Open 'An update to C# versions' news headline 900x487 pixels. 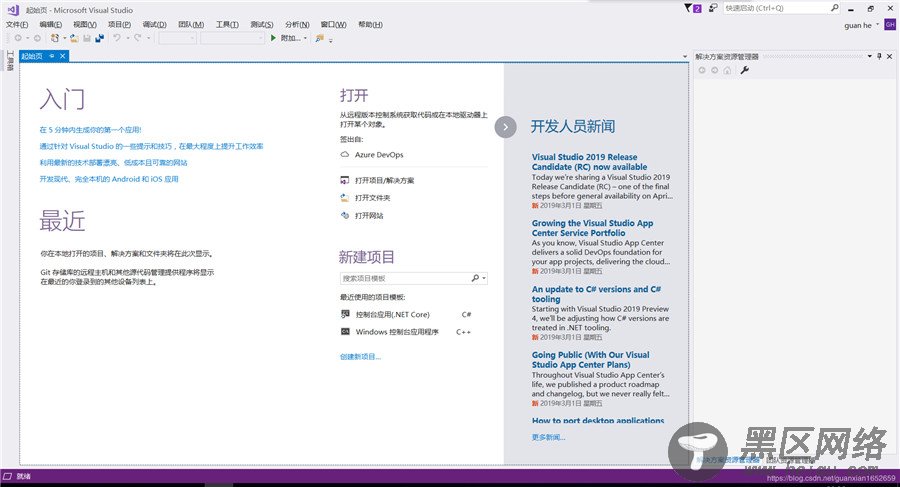click(x=596, y=294)
